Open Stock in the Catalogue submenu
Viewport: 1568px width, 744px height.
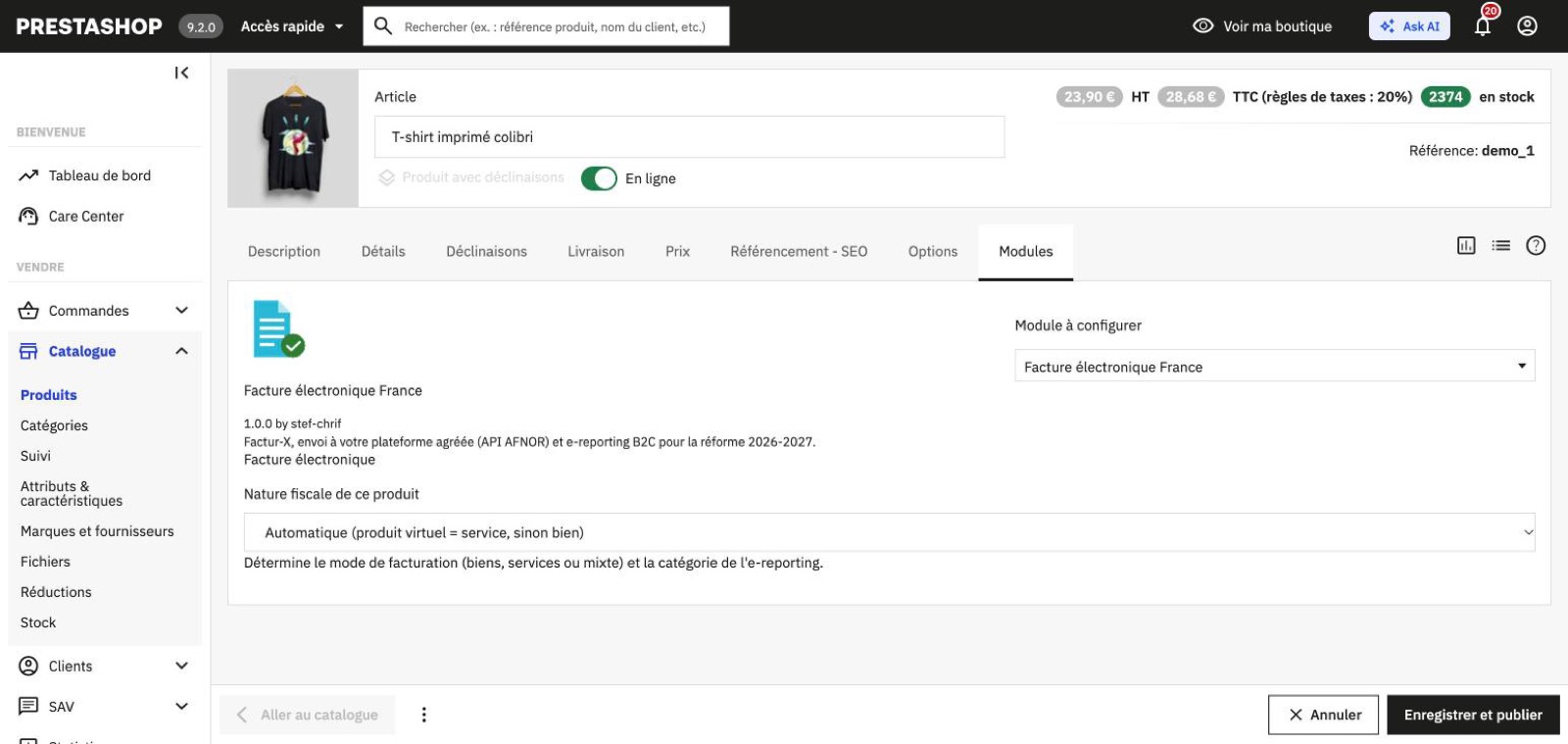point(38,622)
